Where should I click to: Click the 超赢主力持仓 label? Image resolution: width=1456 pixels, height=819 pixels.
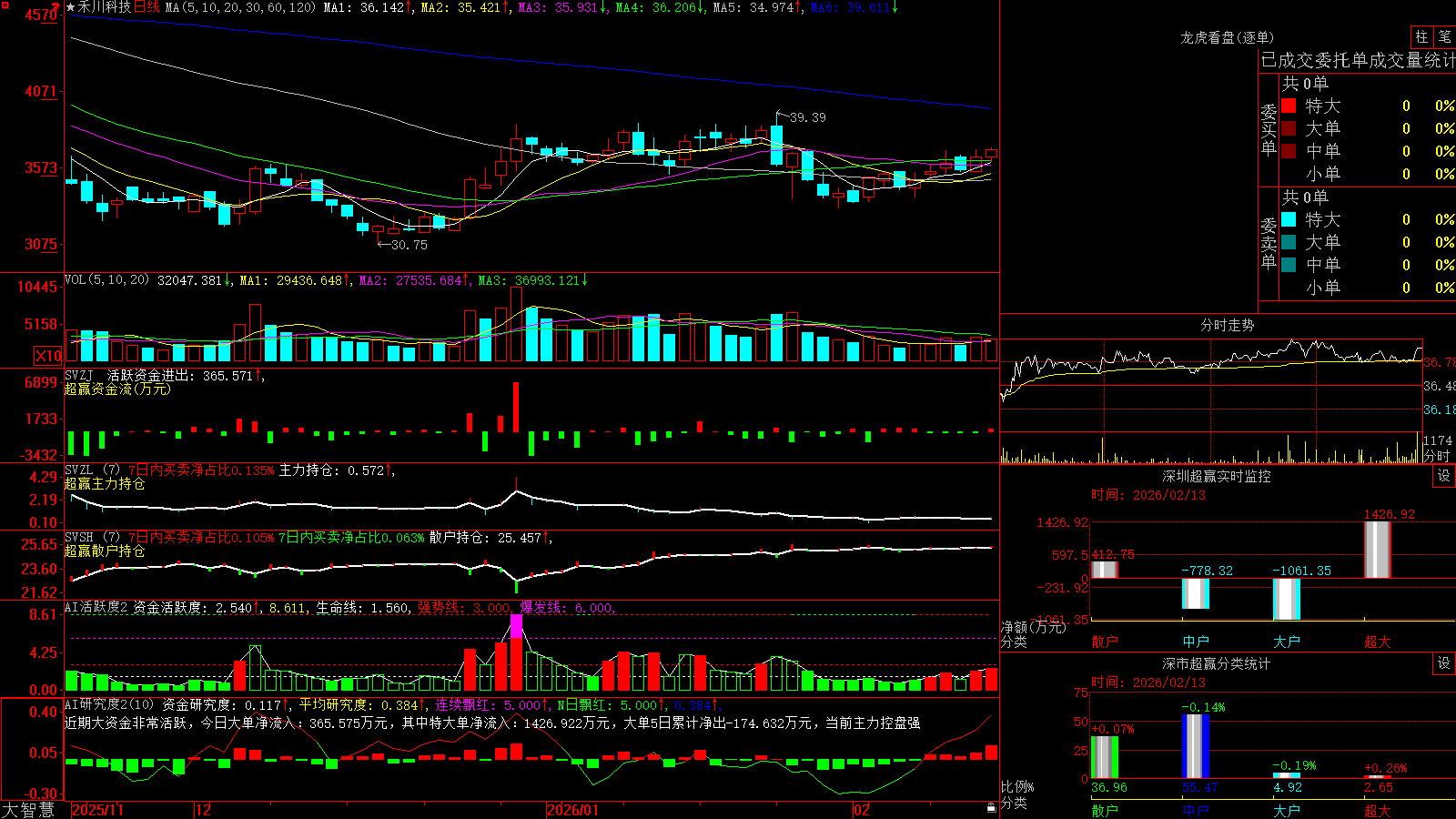point(105,483)
